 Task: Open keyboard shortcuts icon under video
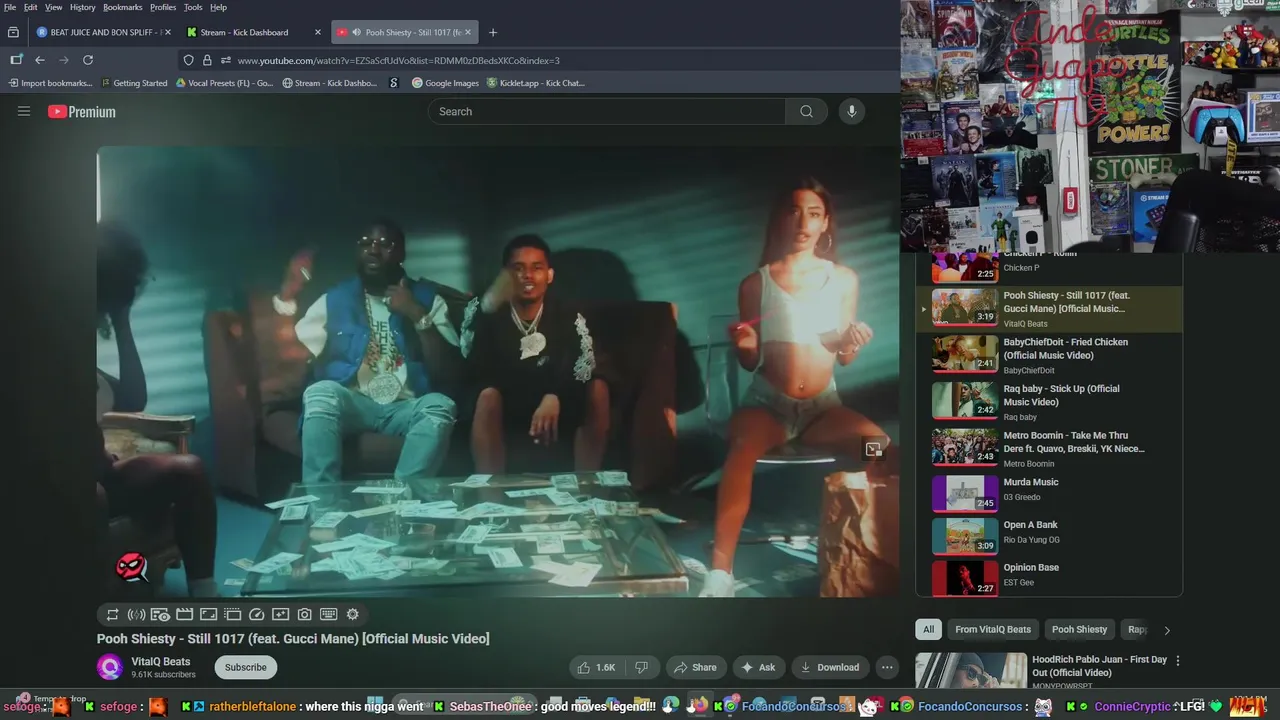(x=328, y=614)
